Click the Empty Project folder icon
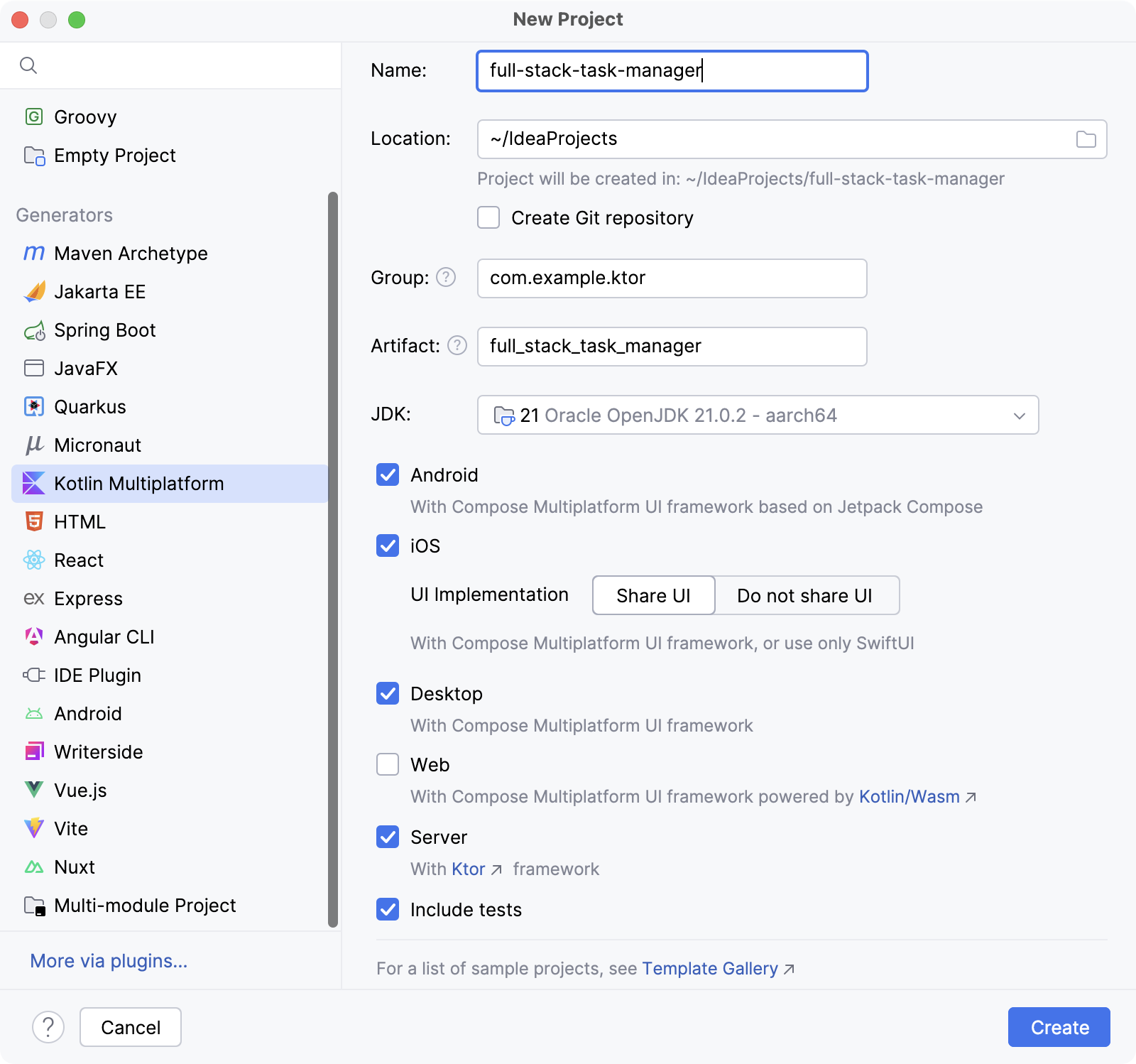Image resolution: width=1136 pixels, height=1064 pixels. (34, 155)
